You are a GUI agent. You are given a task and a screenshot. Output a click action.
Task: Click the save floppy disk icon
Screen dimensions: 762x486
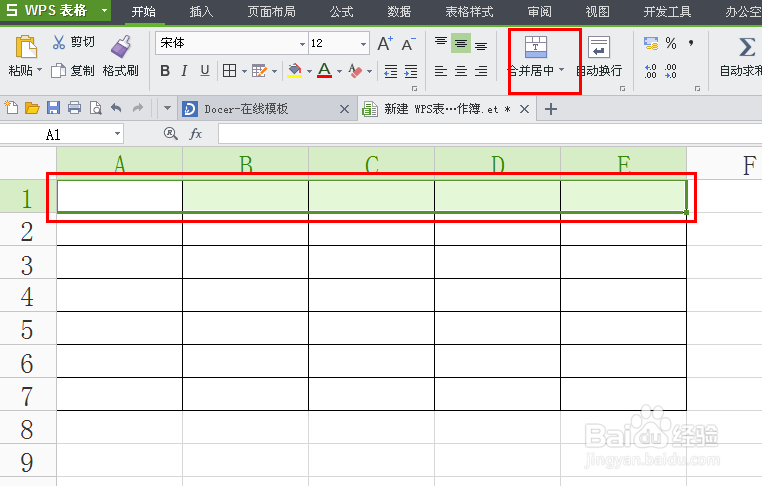pyautogui.click(x=53, y=107)
